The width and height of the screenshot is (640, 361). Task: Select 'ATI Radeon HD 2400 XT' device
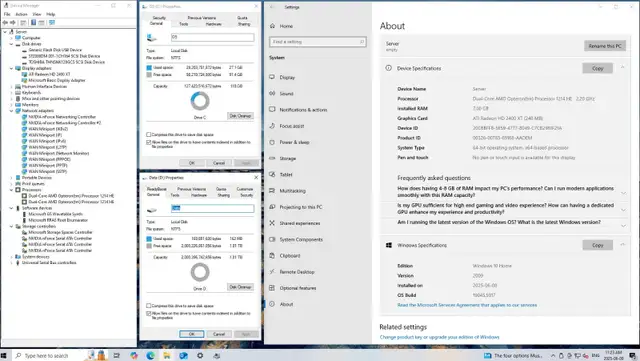click(x=49, y=74)
